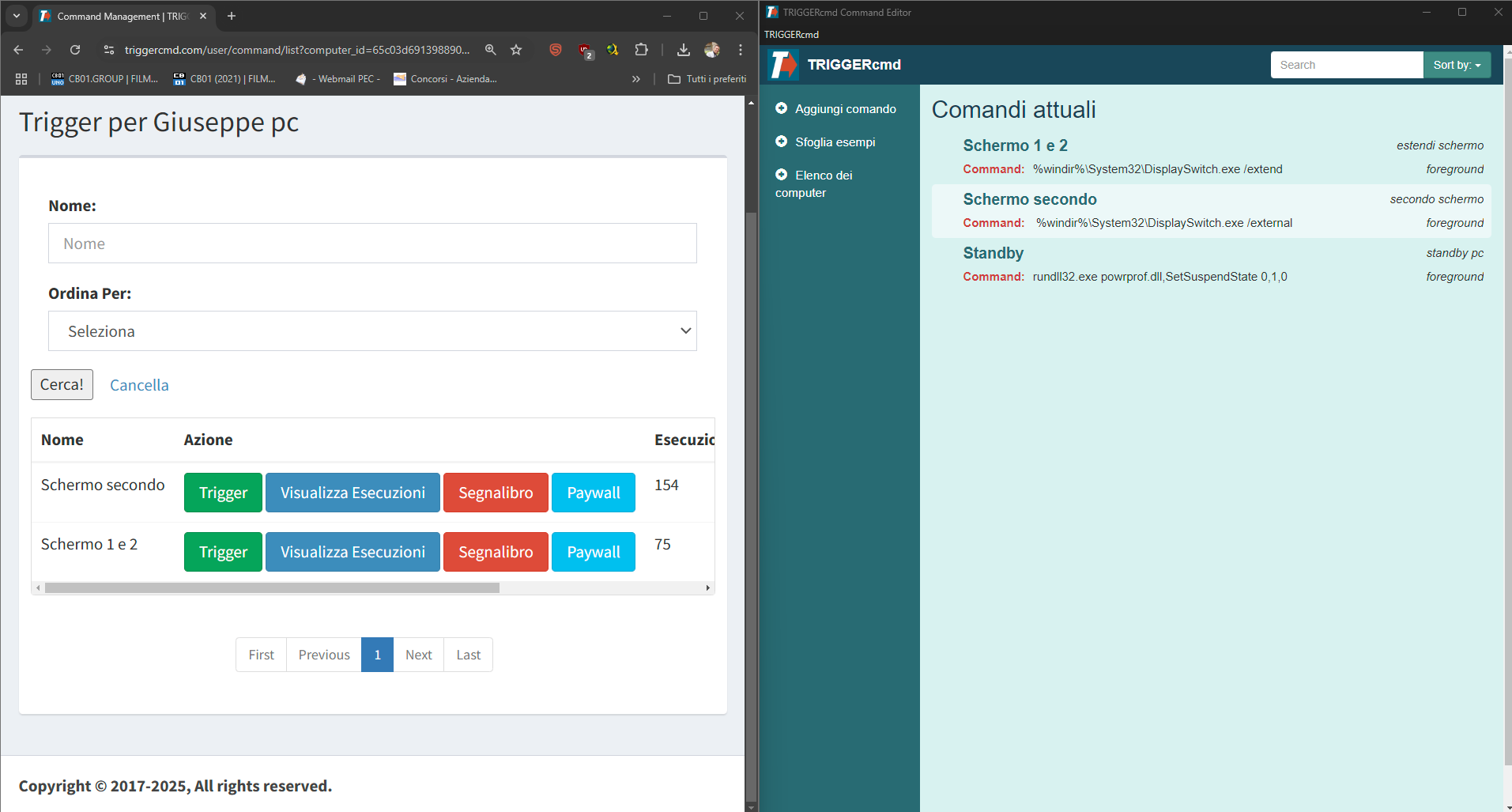
Task: Click the plus icon beside Aggiungi comando
Action: 782,108
